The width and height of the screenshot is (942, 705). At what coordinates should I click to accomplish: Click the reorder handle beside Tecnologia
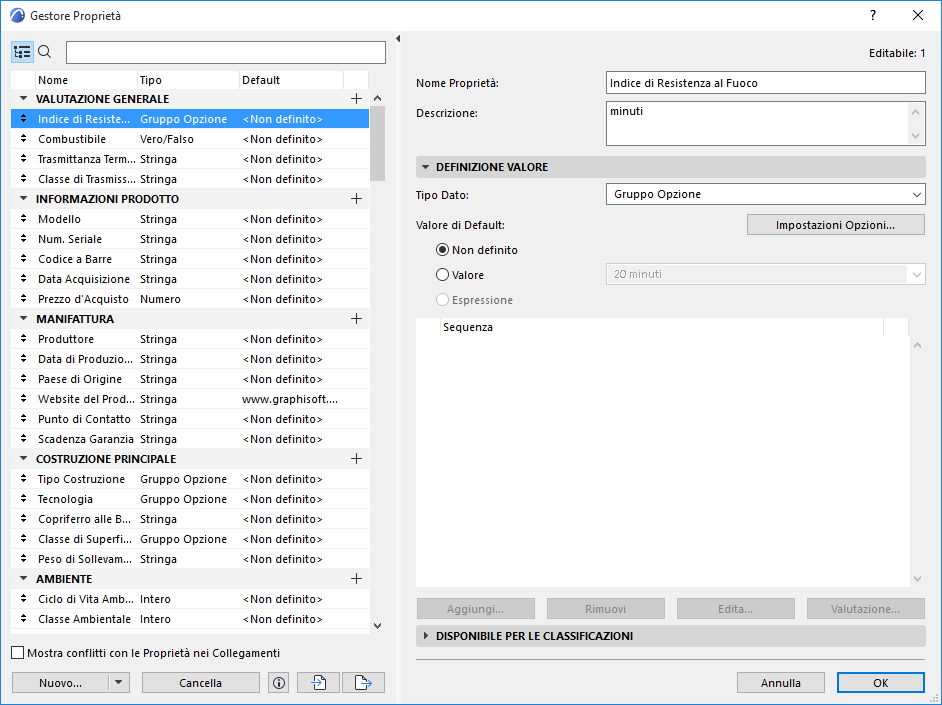point(23,498)
